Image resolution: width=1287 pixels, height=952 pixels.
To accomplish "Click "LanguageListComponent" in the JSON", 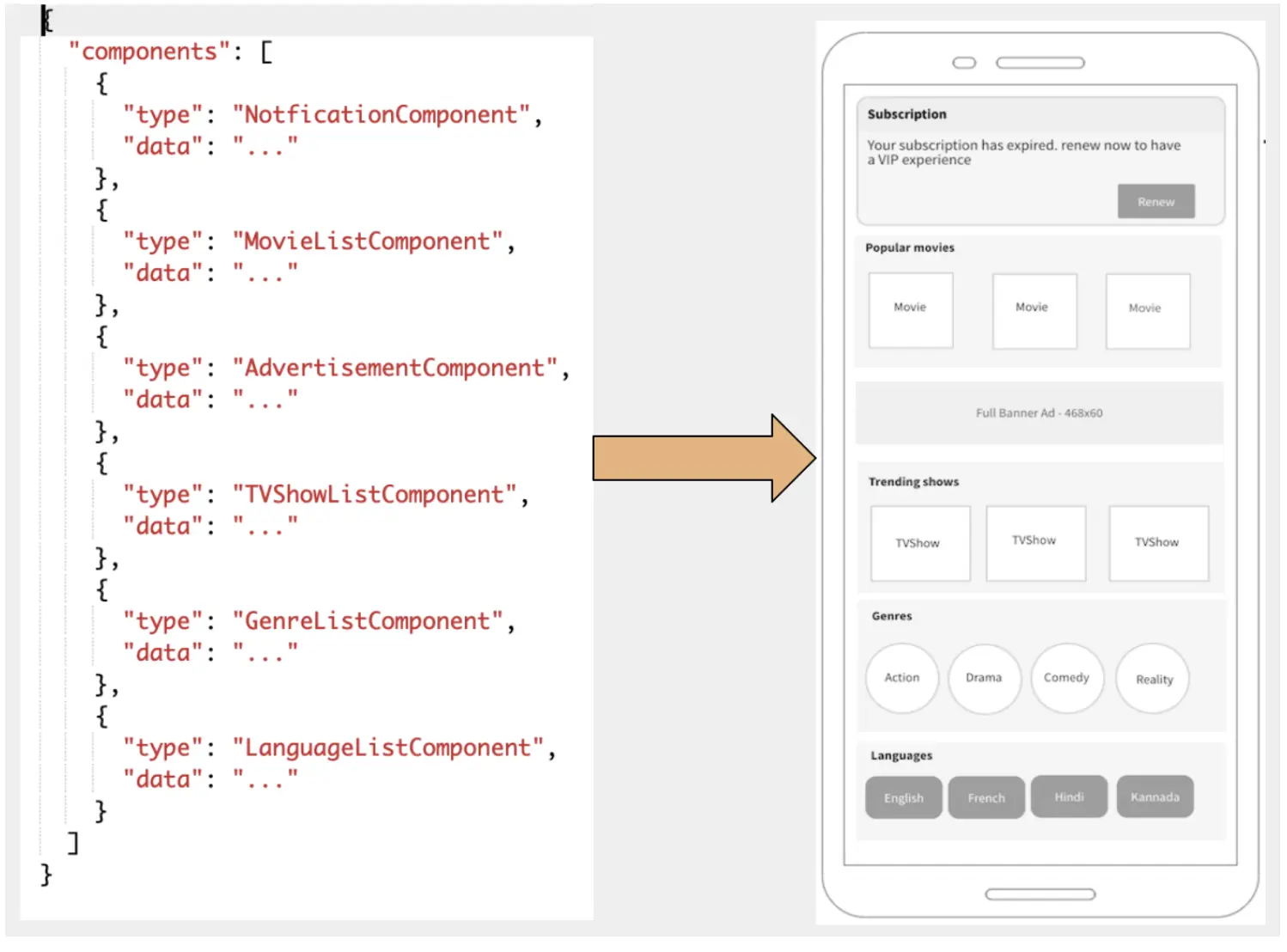I will click(388, 748).
